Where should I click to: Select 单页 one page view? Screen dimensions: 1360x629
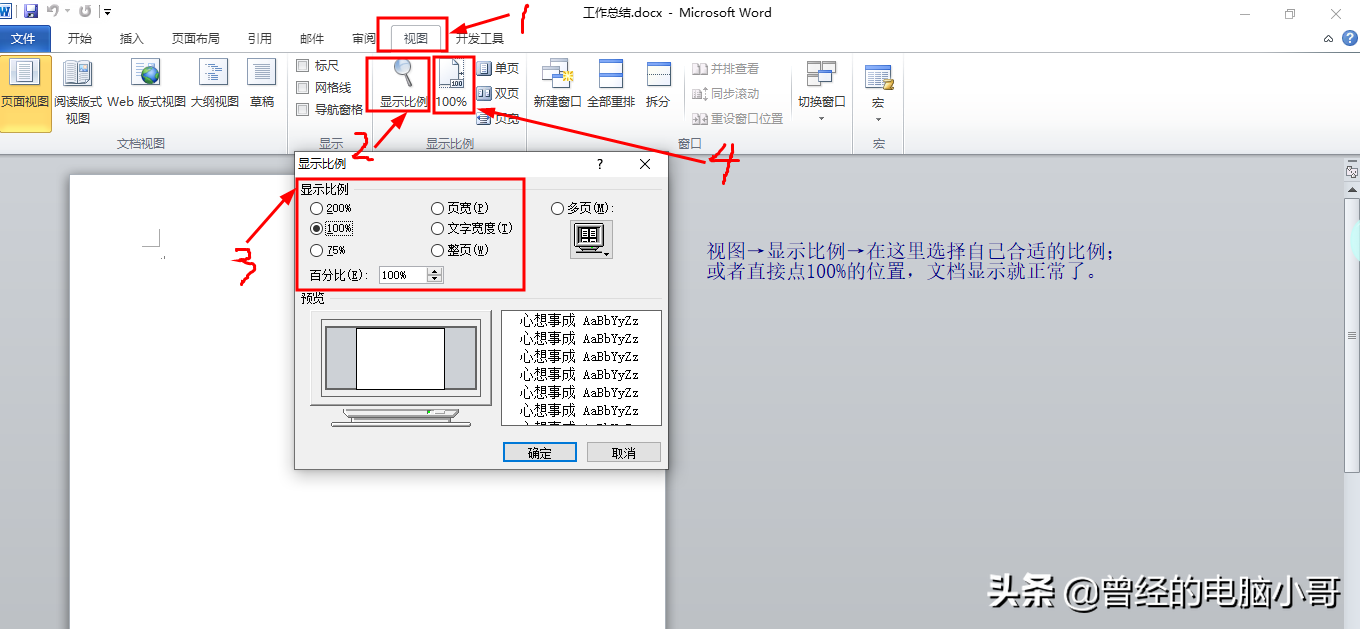[498, 68]
